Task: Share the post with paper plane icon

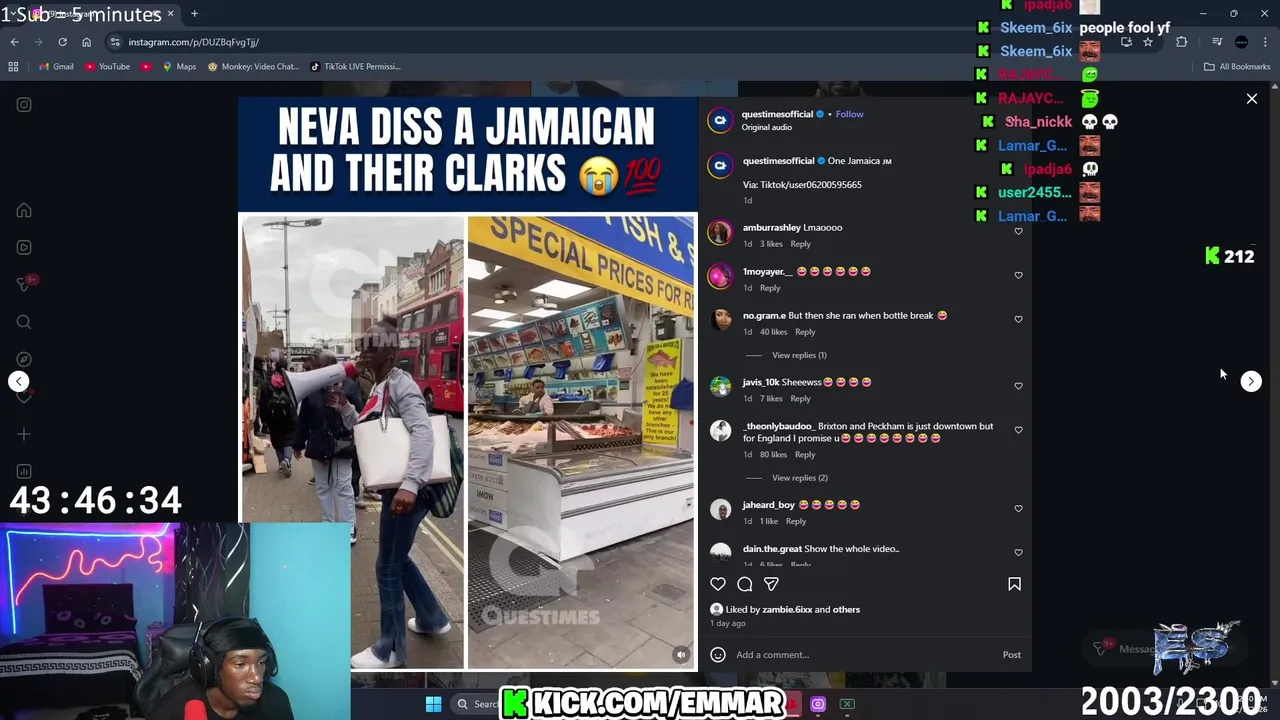Action: pos(771,584)
